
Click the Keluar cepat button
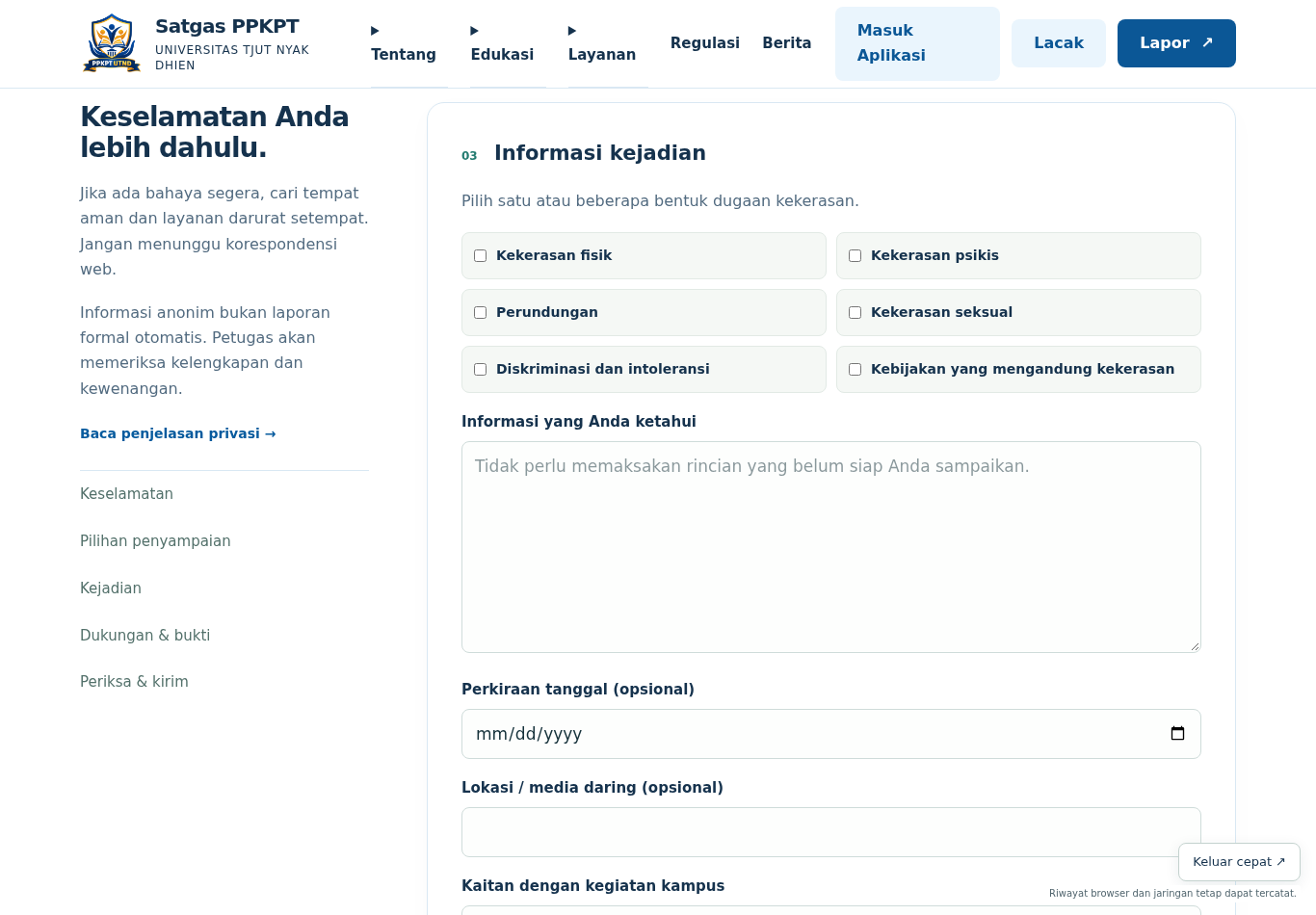[x=1239, y=862]
